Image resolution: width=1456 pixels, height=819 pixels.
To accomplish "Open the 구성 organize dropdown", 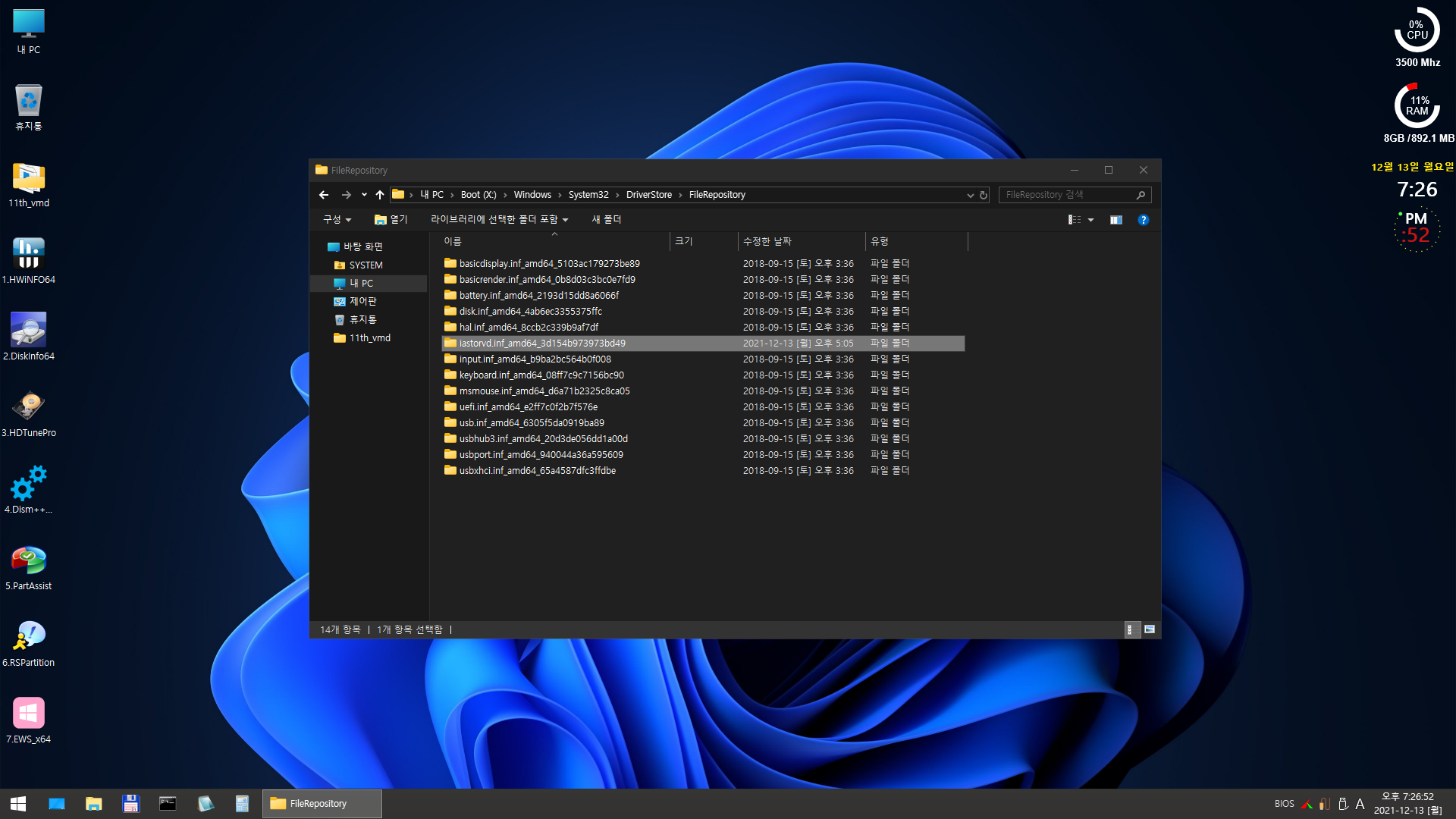I will [337, 220].
